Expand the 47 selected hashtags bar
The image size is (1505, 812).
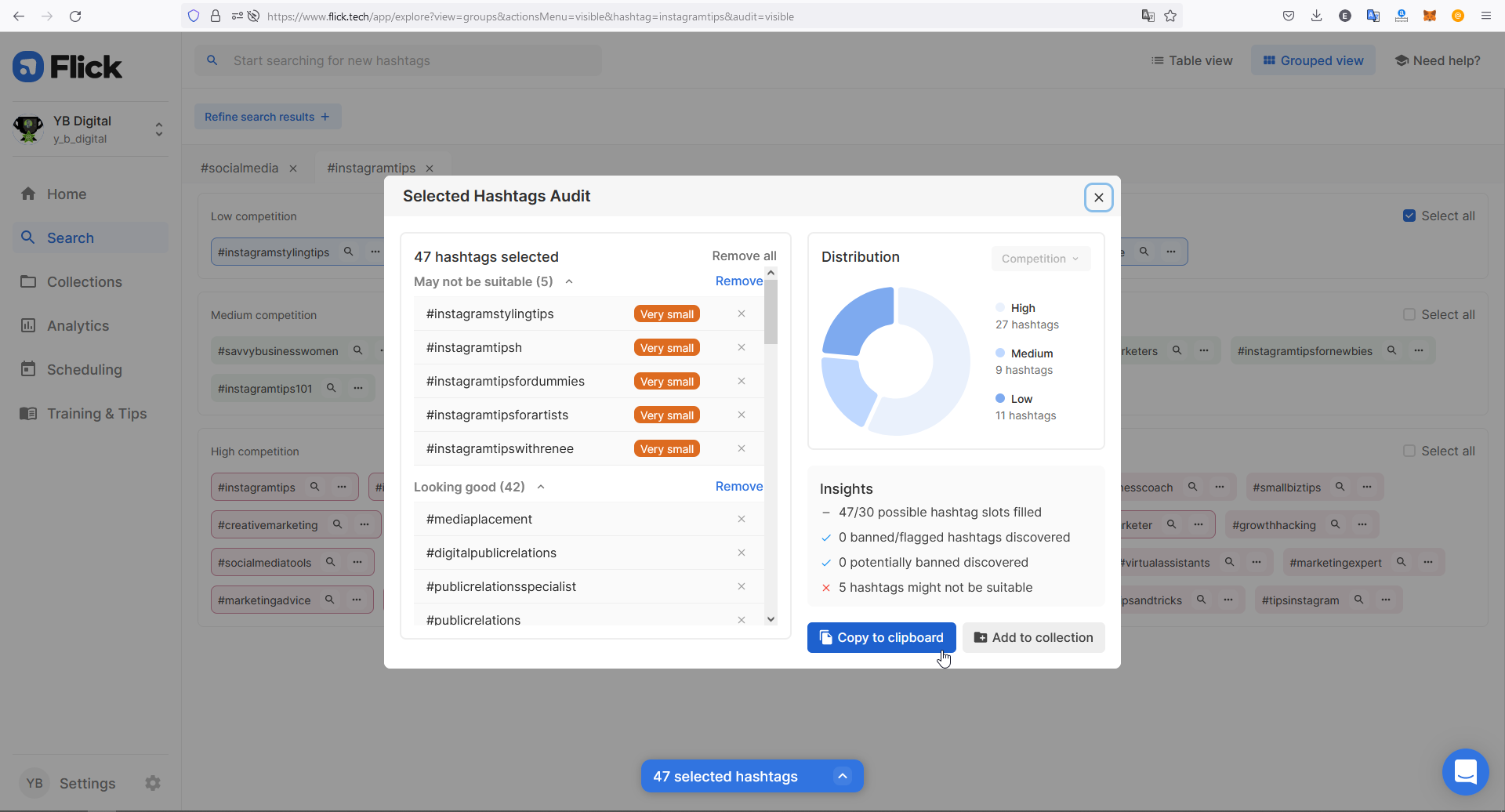[843, 776]
